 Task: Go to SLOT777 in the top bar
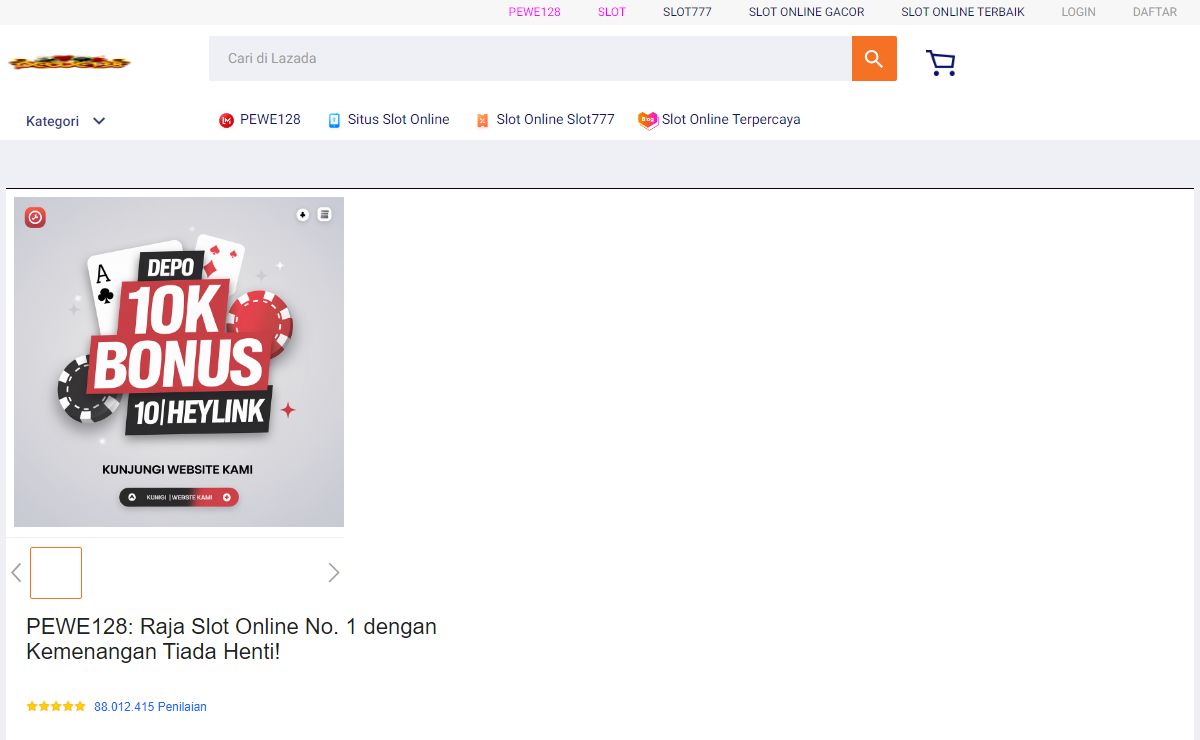coord(687,12)
